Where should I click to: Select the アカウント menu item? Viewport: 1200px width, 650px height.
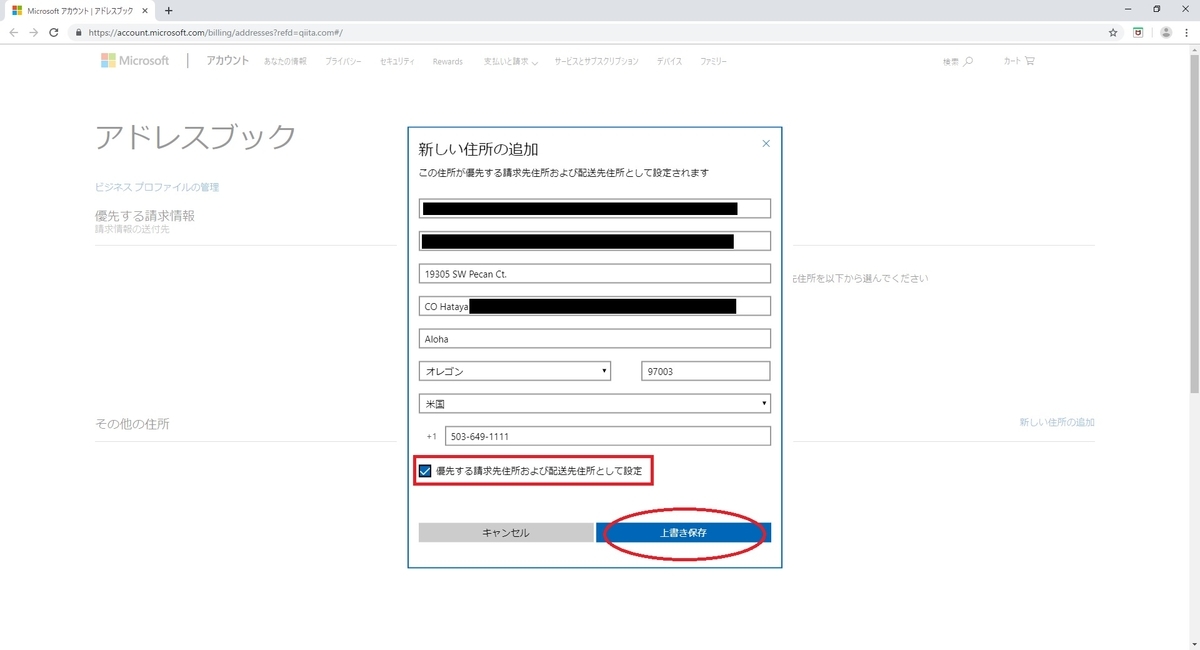pyautogui.click(x=227, y=60)
